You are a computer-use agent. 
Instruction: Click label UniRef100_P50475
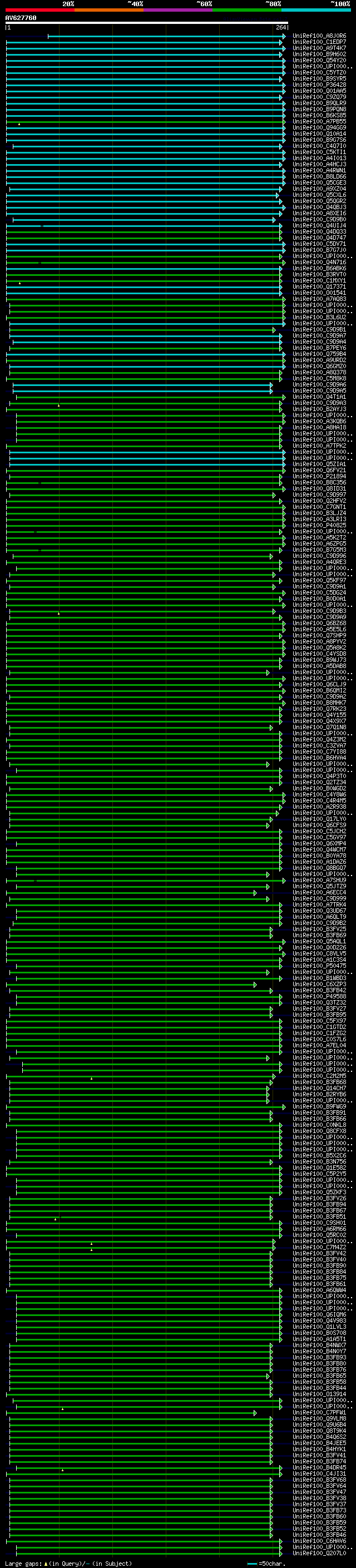pos(319,966)
